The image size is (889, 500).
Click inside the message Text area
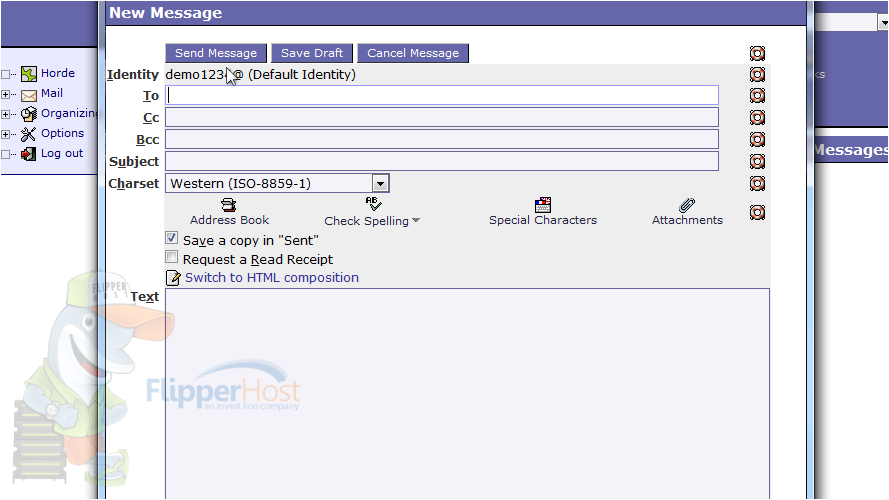tap(467, 394)
